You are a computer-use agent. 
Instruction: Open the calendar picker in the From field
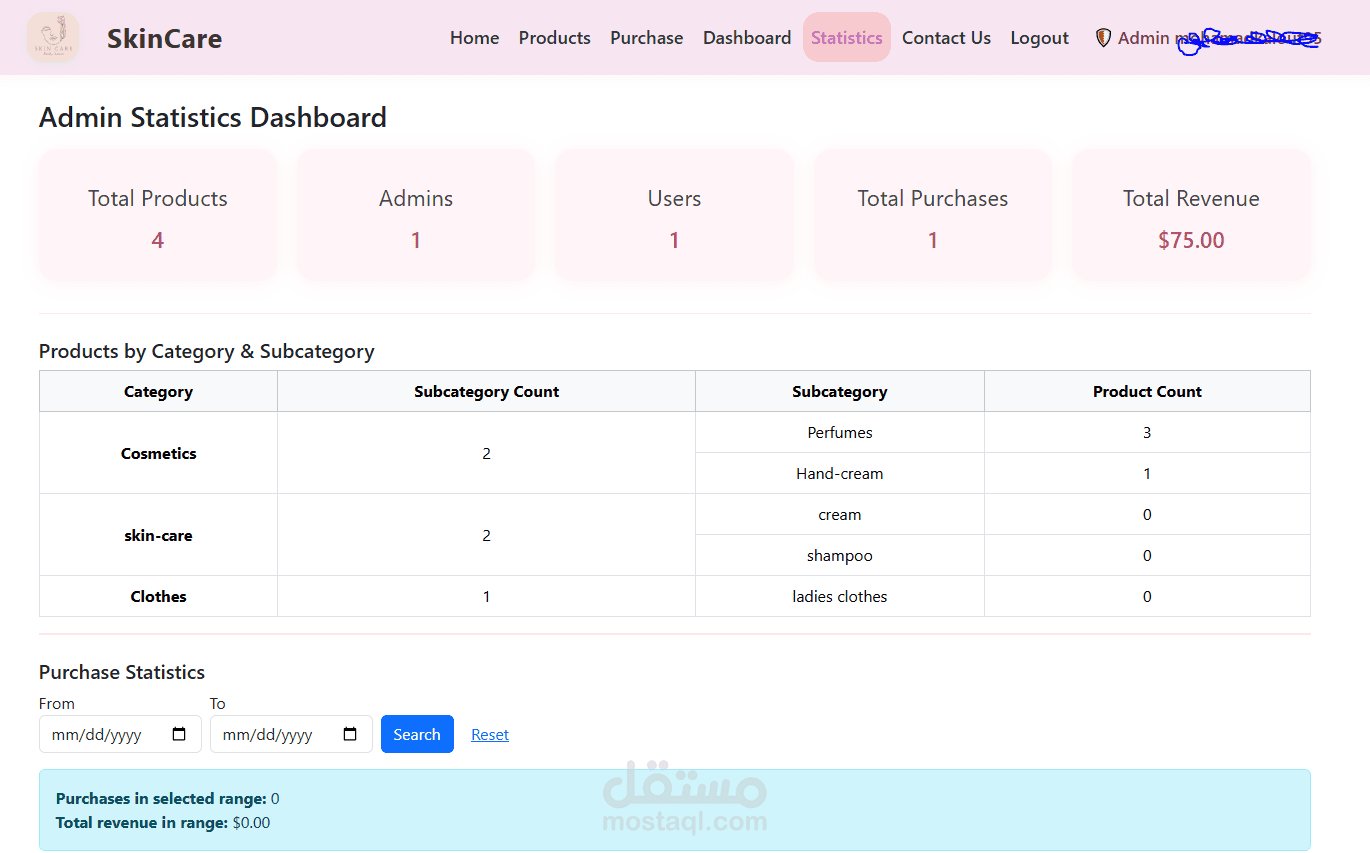click(180, 734)
